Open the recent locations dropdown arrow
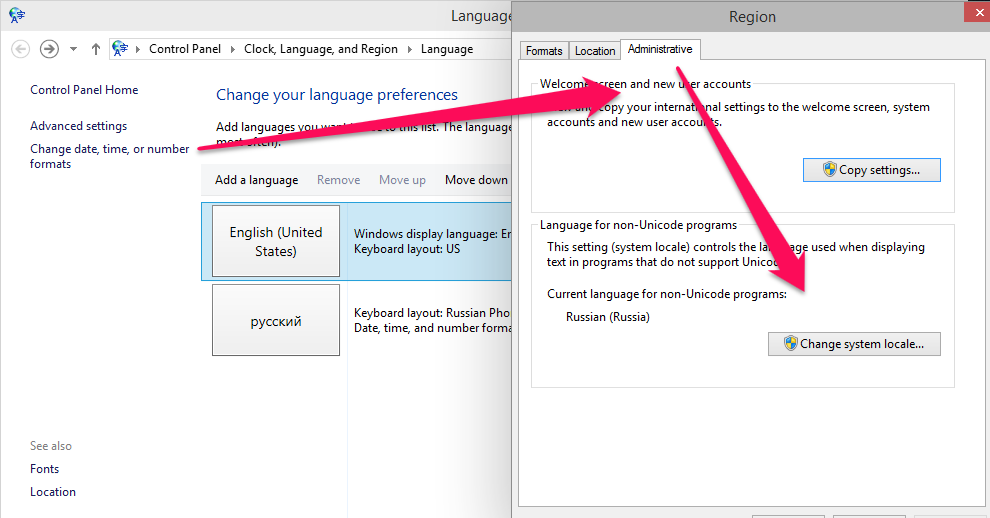The image size is (990, 518). [73, 49]
